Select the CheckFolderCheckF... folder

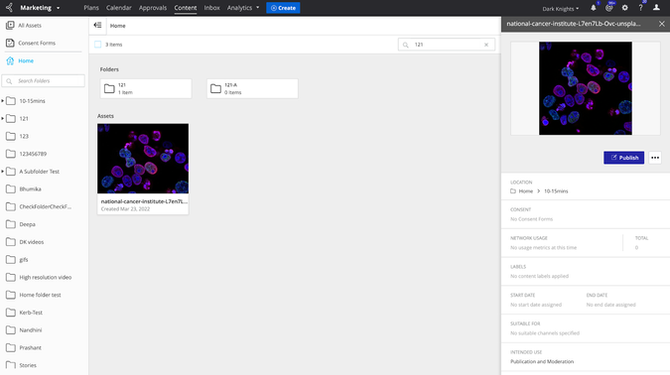[45, 207]
